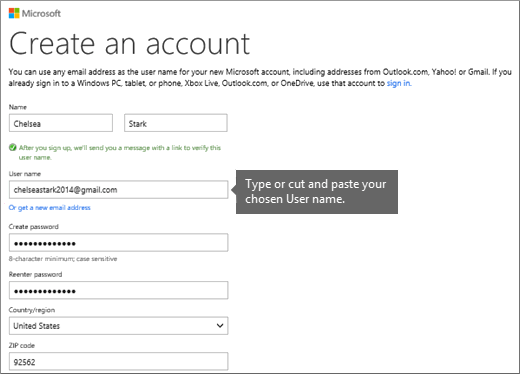Click the 'User name' label
This screenshot has width=520, height=374.
click(x=25, y=174)
